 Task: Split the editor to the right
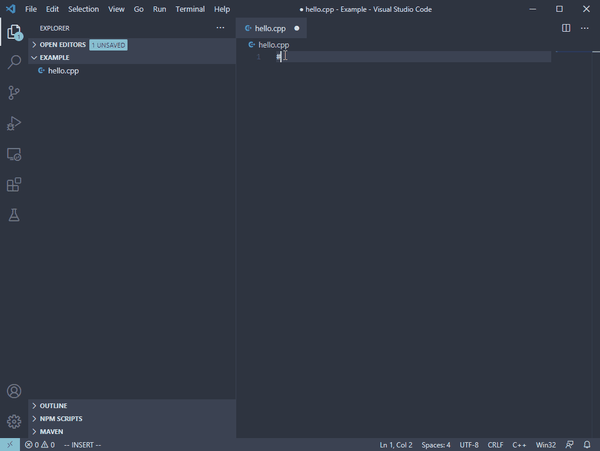[x=566, y=28]
